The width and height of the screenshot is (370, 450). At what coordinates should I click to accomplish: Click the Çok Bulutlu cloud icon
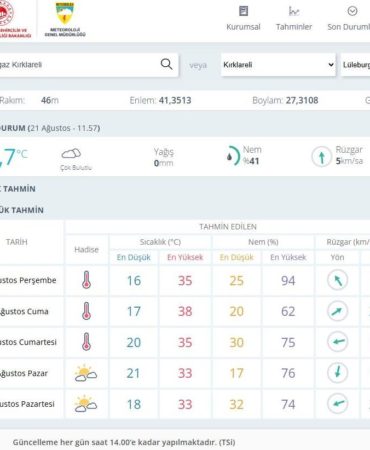(71, 154)
